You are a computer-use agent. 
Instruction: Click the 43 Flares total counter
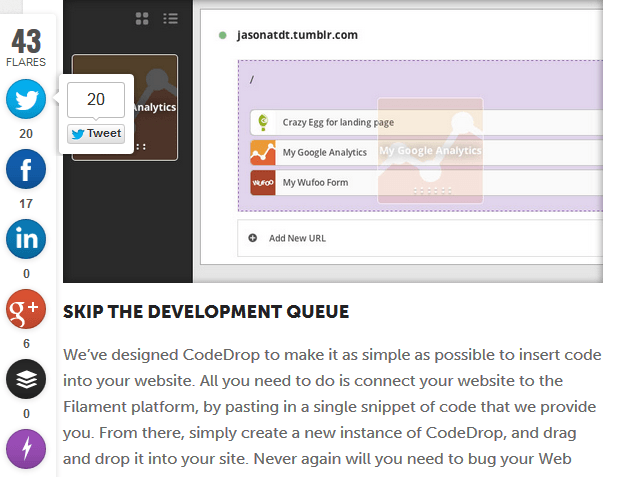(26, 47)
